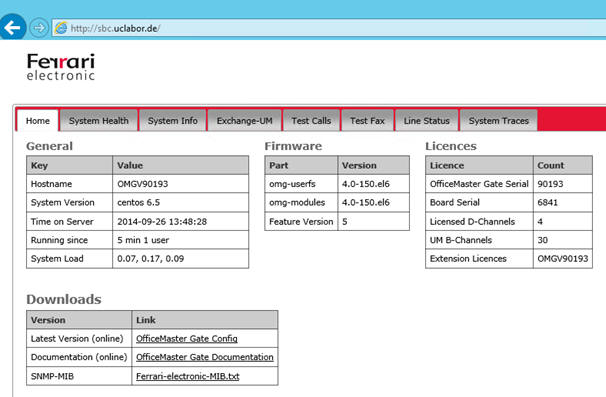This screenshot has height=397, width=606.
Task: Click the browser Back arrow button
Action: pos(12,27)
